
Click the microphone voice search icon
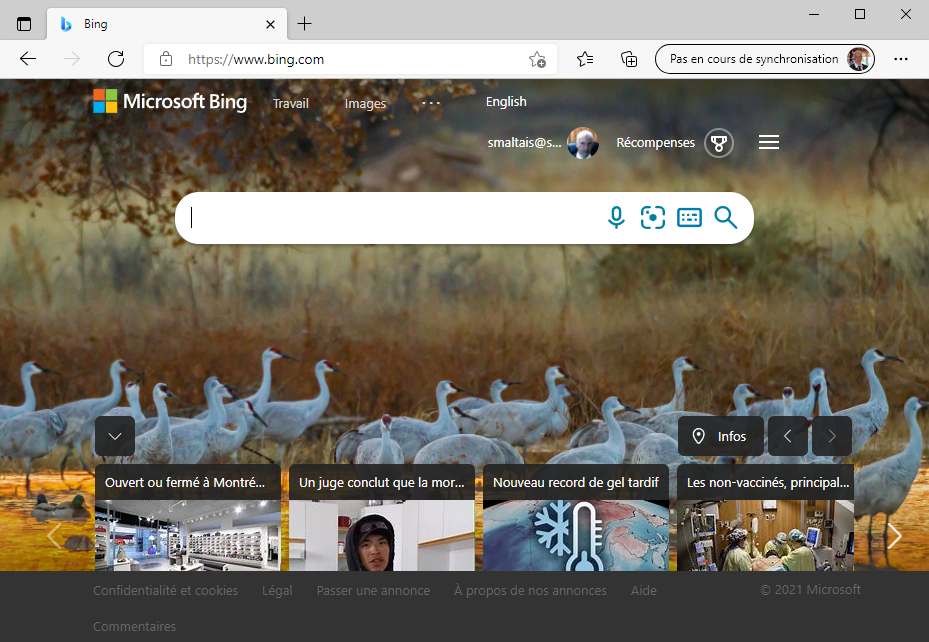click(x=616, y=217)
